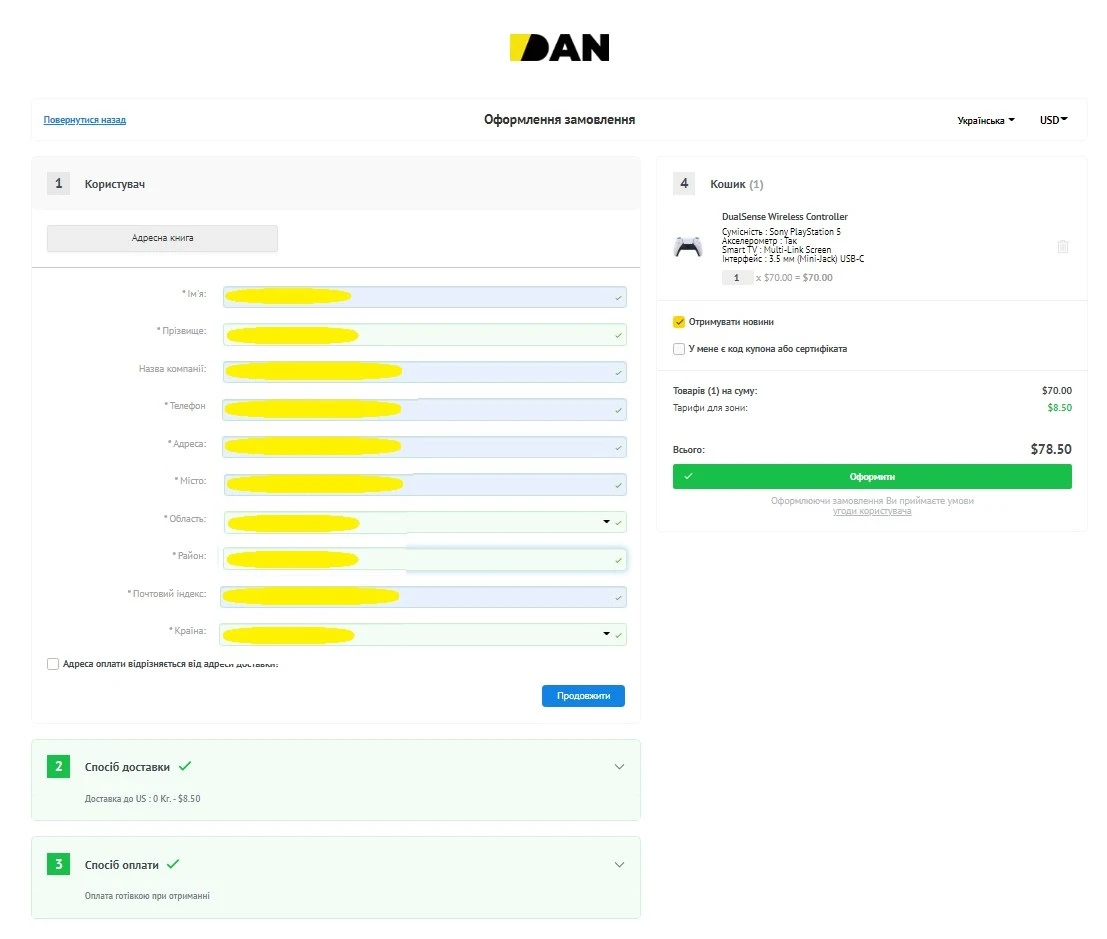The width and height of the screenshot is (1107, 939).
Task: Enable the coupon or certificate code checkbox
Action: coord(679,349)
